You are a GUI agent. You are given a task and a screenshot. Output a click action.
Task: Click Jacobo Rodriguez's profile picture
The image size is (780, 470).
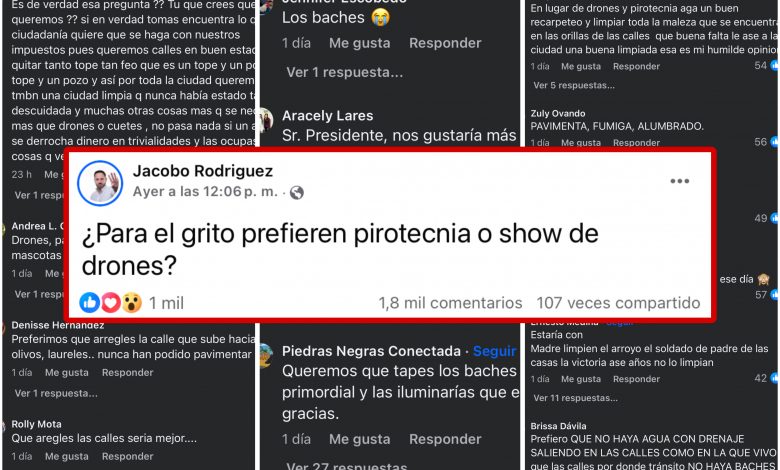tap(100, 183)
